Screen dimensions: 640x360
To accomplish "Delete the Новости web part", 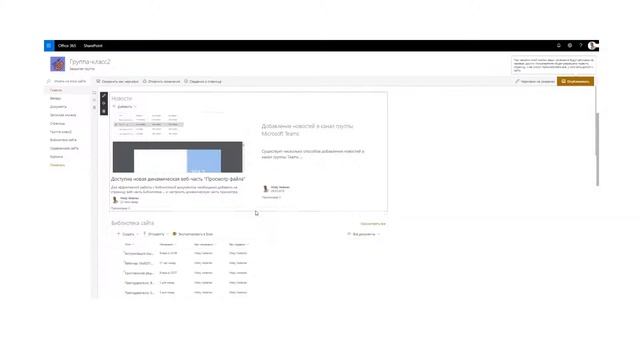I will (104, 111).
